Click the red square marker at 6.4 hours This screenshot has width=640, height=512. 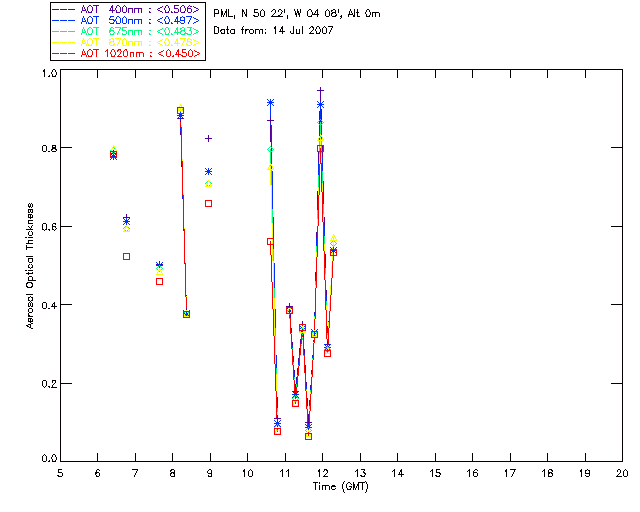pos(113,155)
